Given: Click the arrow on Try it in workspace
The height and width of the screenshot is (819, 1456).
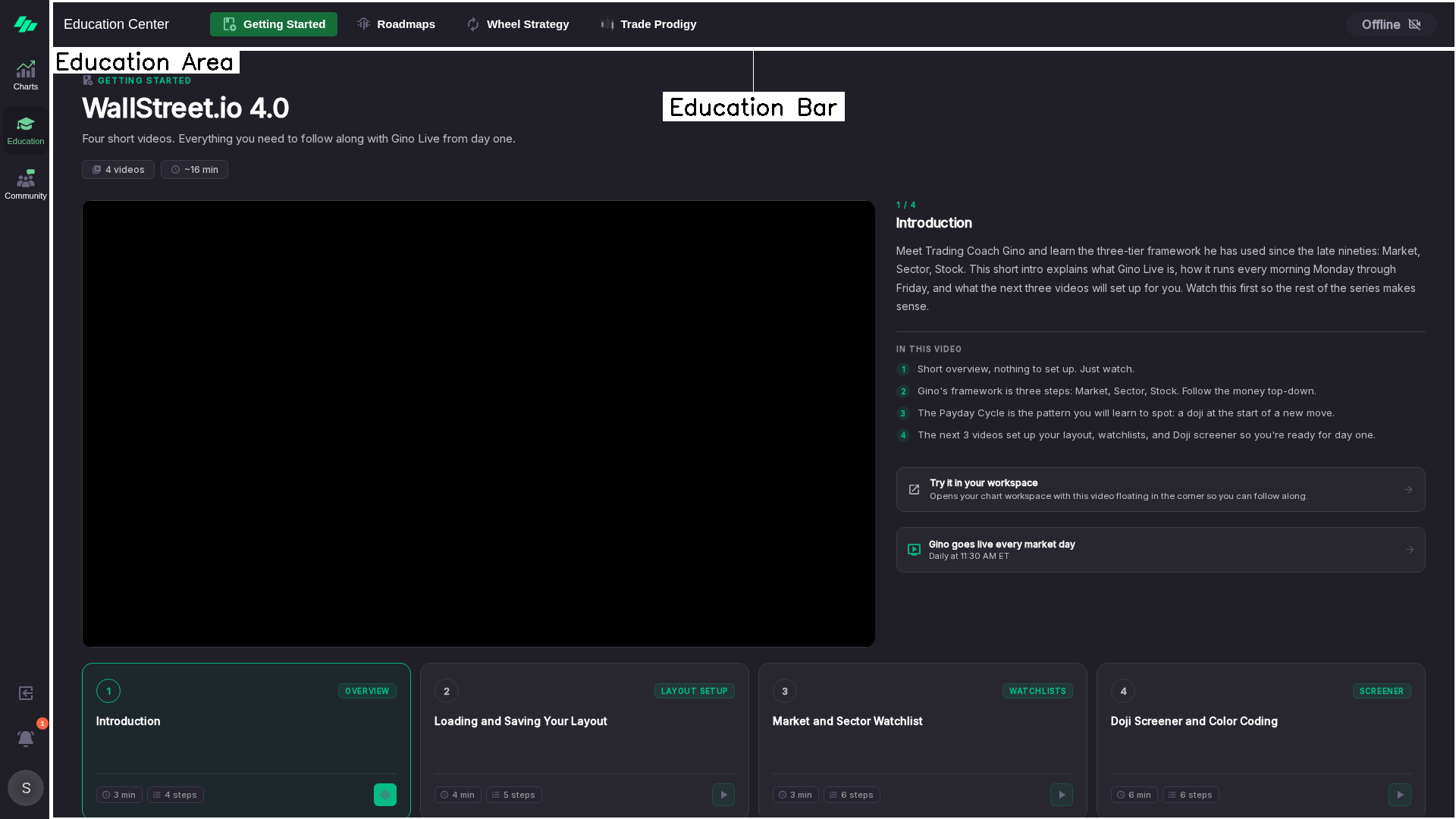Looking at the screenshot, I should [x=1408, y=489].
